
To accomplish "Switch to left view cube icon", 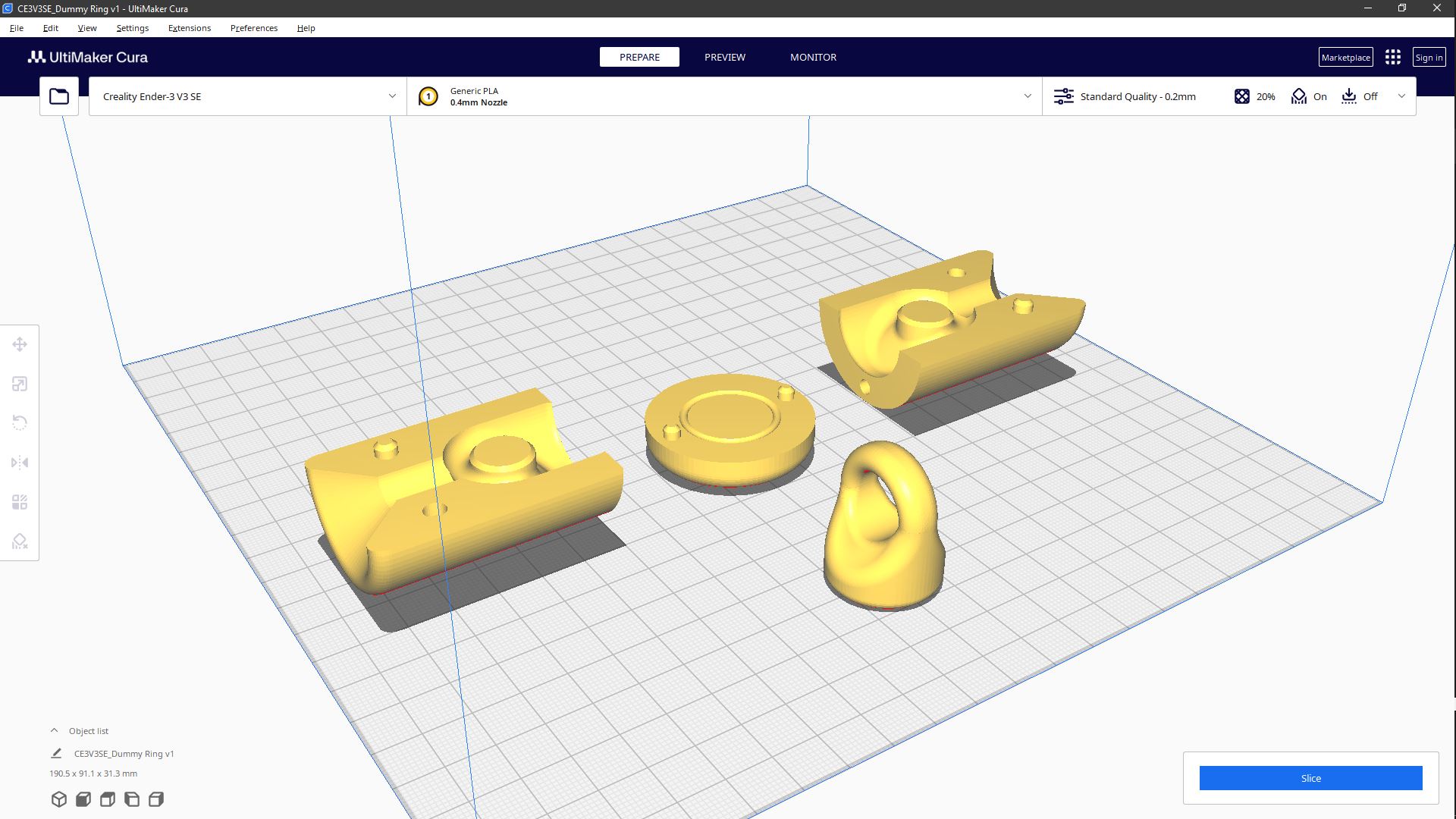I will [132, 799].
